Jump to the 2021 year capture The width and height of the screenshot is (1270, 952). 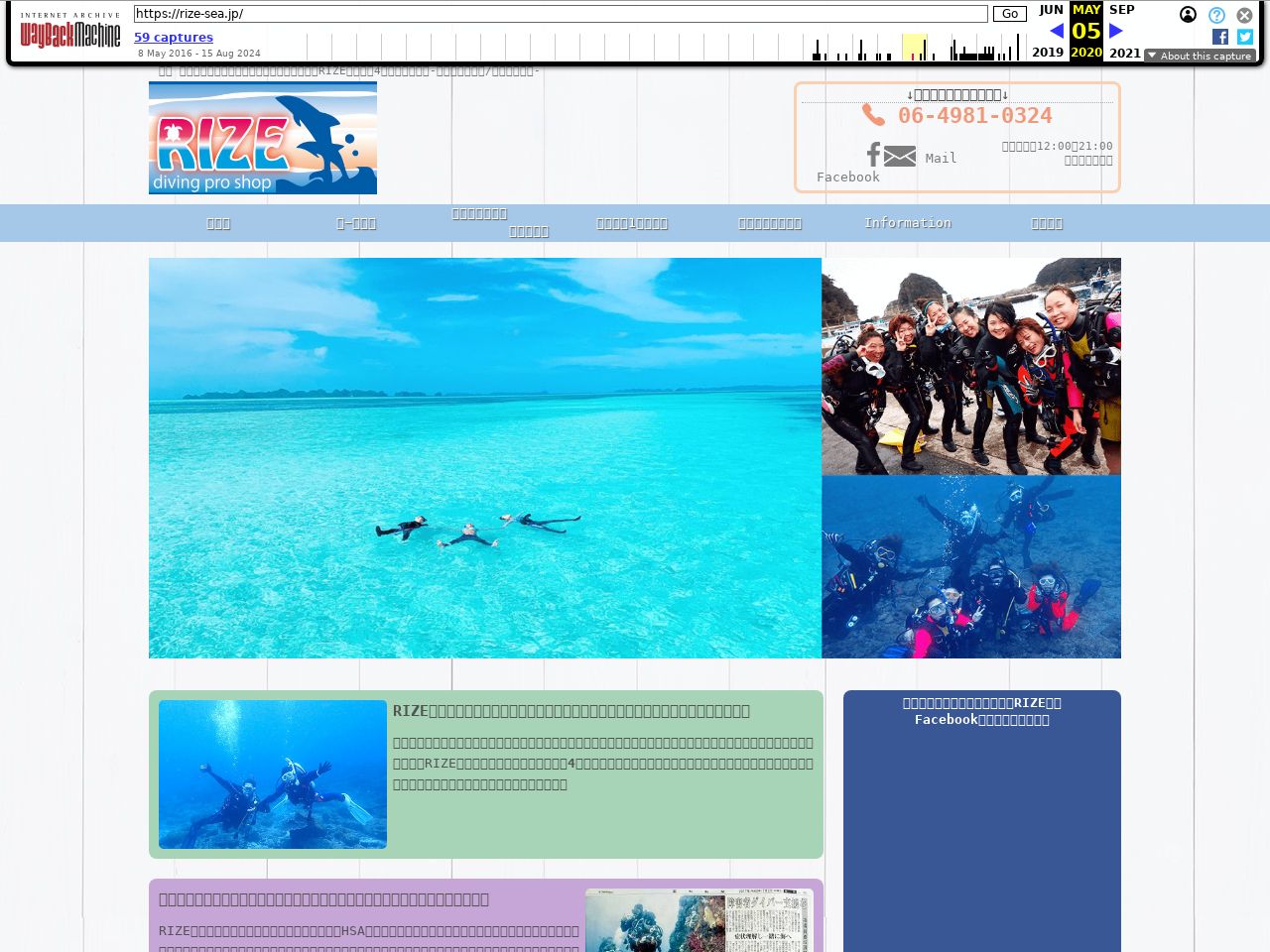[x=1125, y=53]
